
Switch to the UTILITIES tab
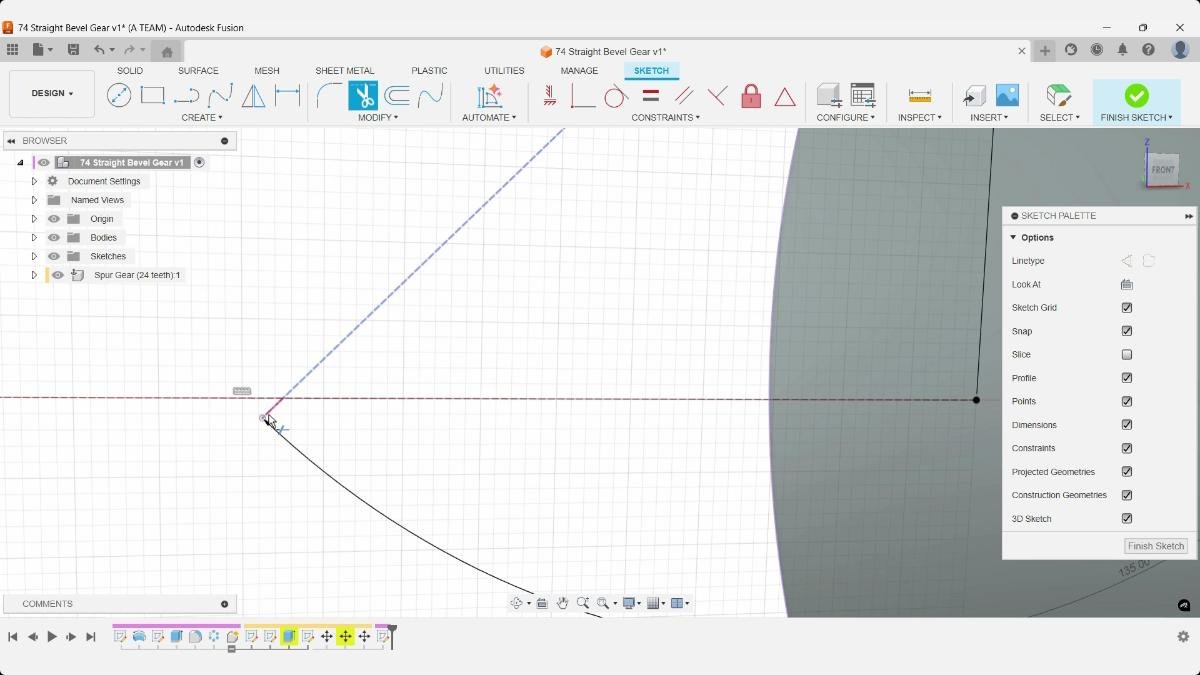click(x=504, y=71)
